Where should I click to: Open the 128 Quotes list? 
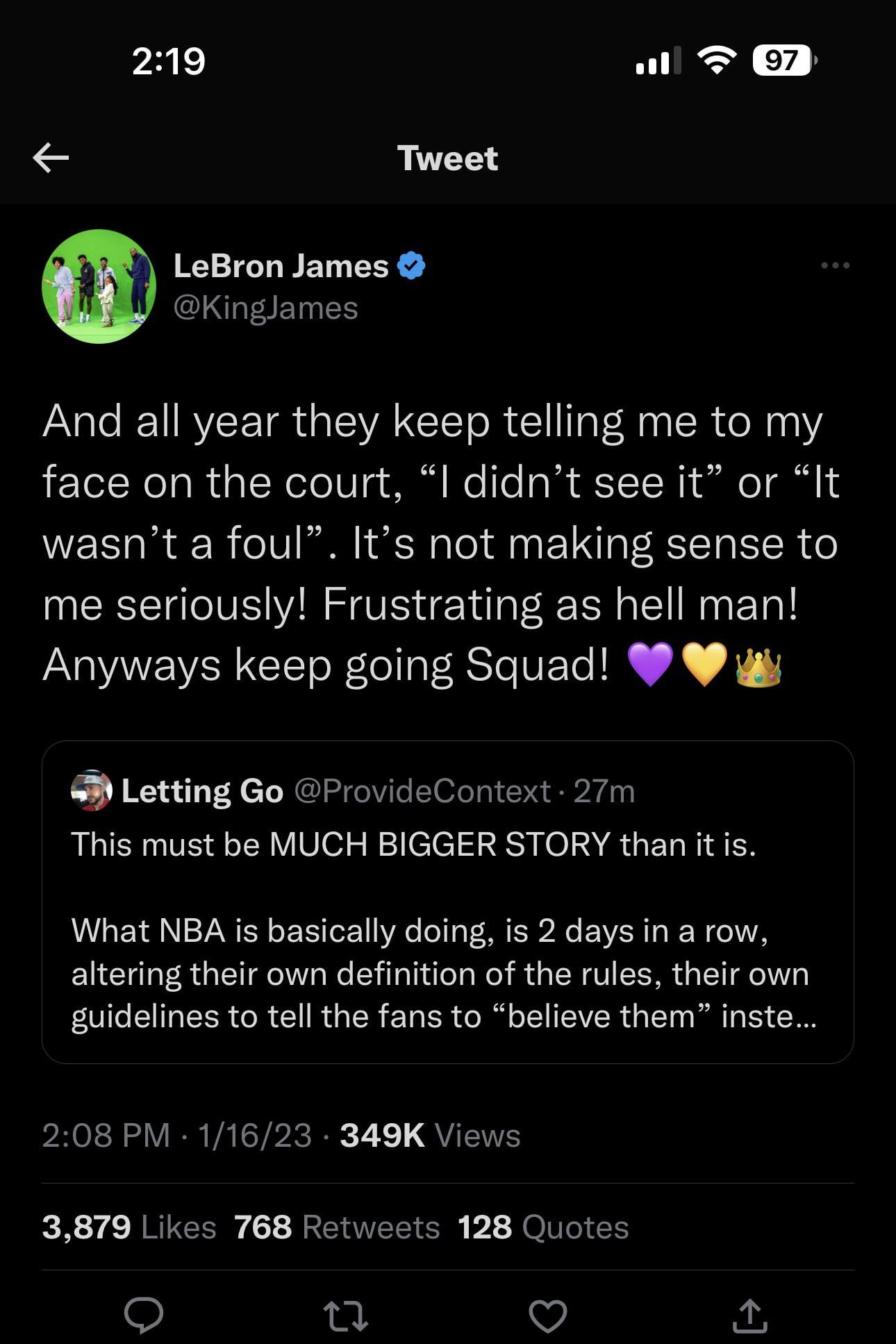point(543,1227)
